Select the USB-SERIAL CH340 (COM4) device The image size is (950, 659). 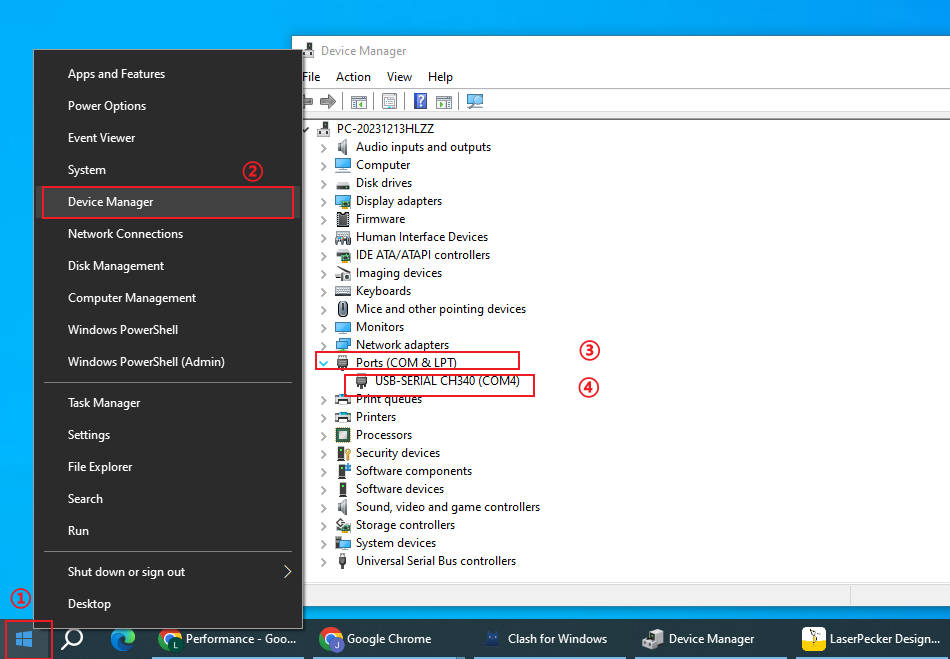[446, 381]
